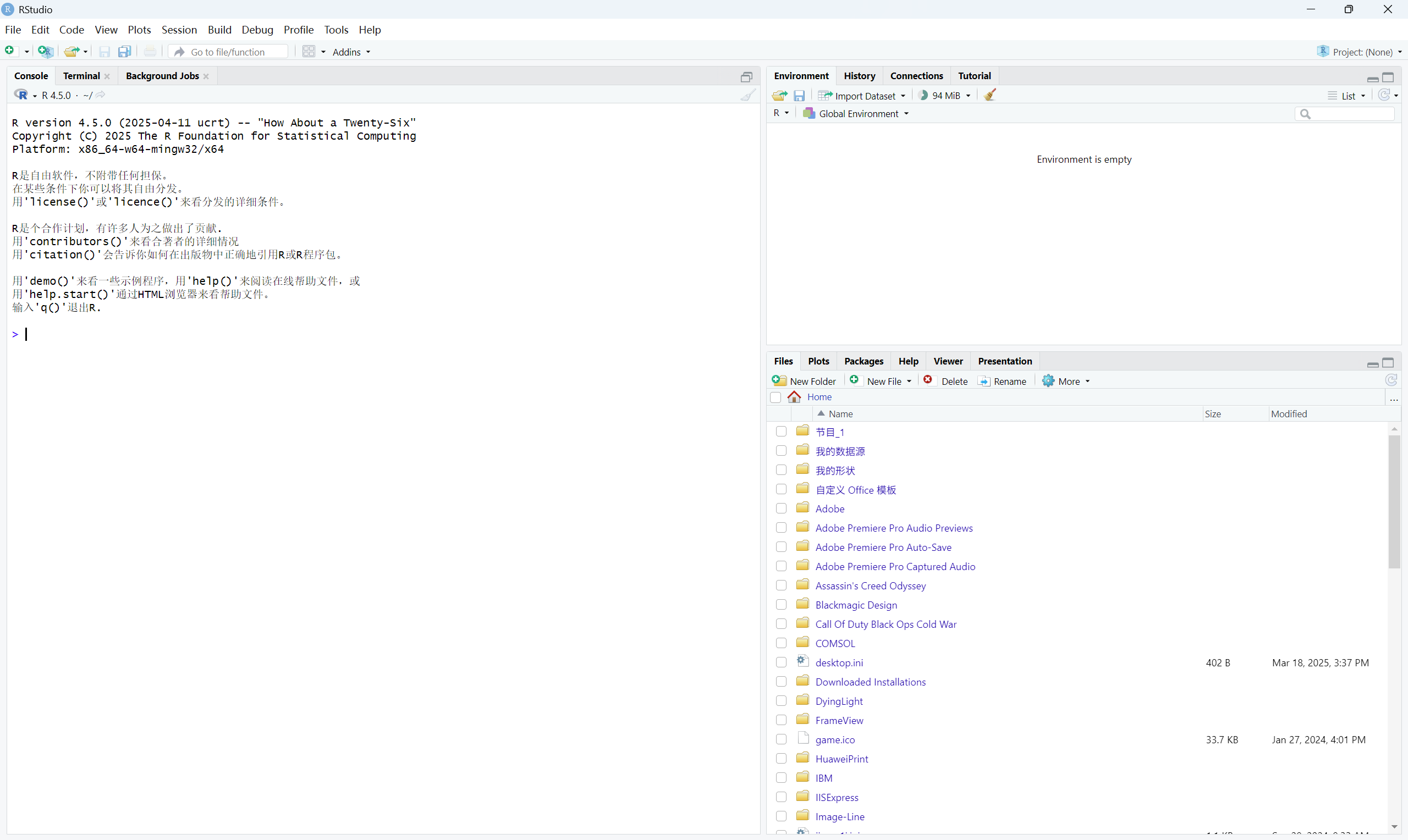Screen dimensions: 1408x840
Task: Open the 94 MiB memory usage dropdown
Action: click(x=944, y=96)
